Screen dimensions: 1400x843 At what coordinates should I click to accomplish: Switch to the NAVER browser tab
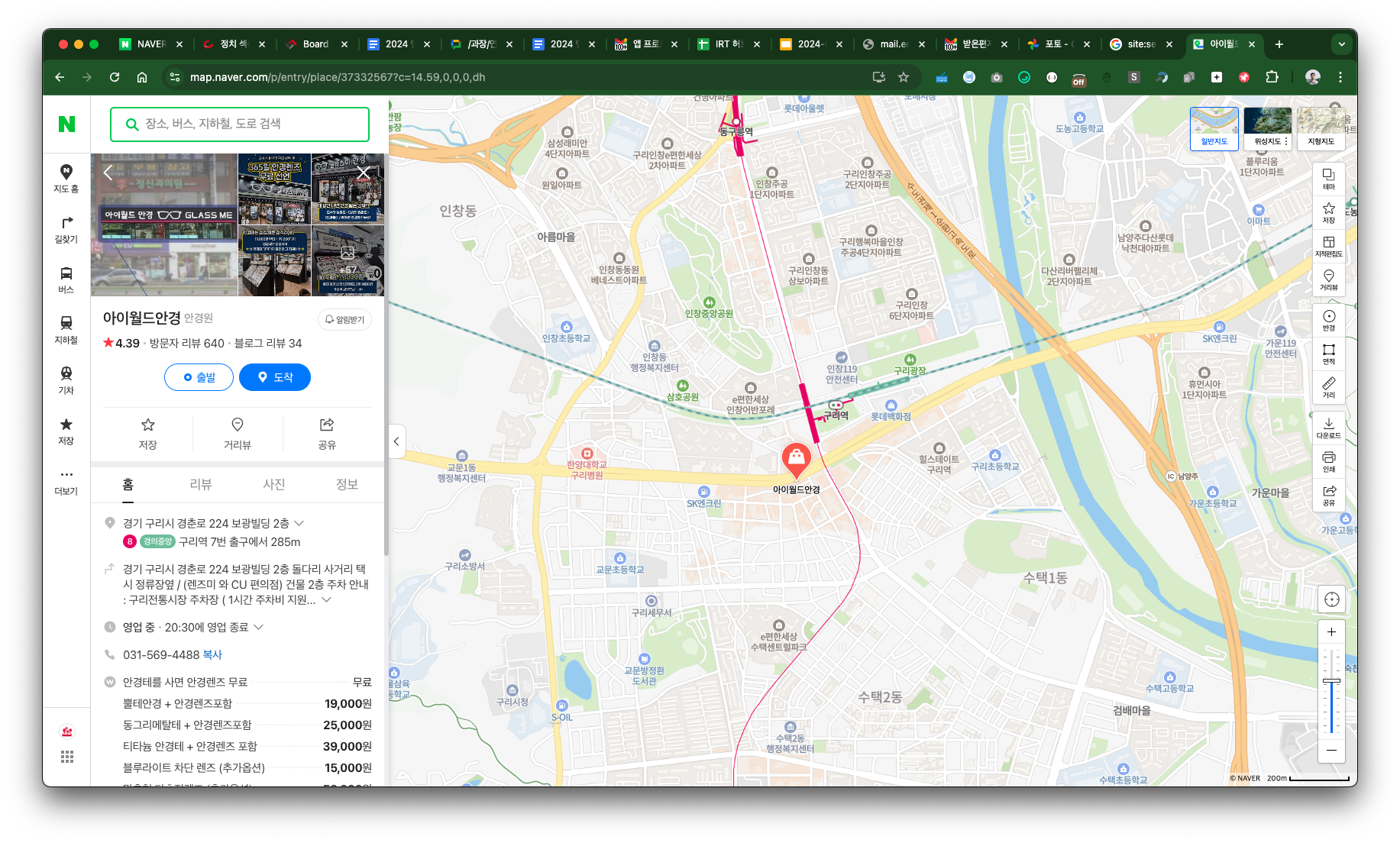pos(150,44)
